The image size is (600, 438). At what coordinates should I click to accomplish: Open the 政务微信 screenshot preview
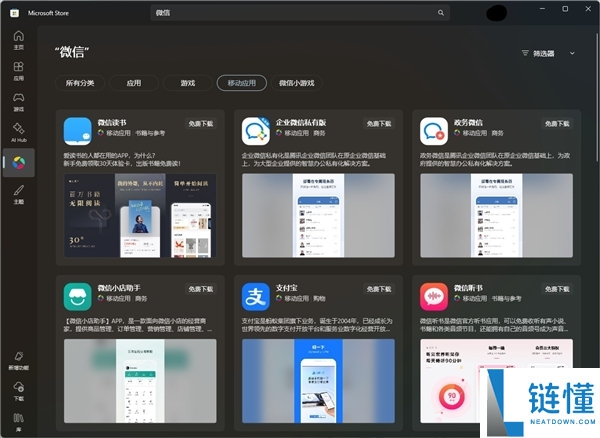(x=496, y=215)
